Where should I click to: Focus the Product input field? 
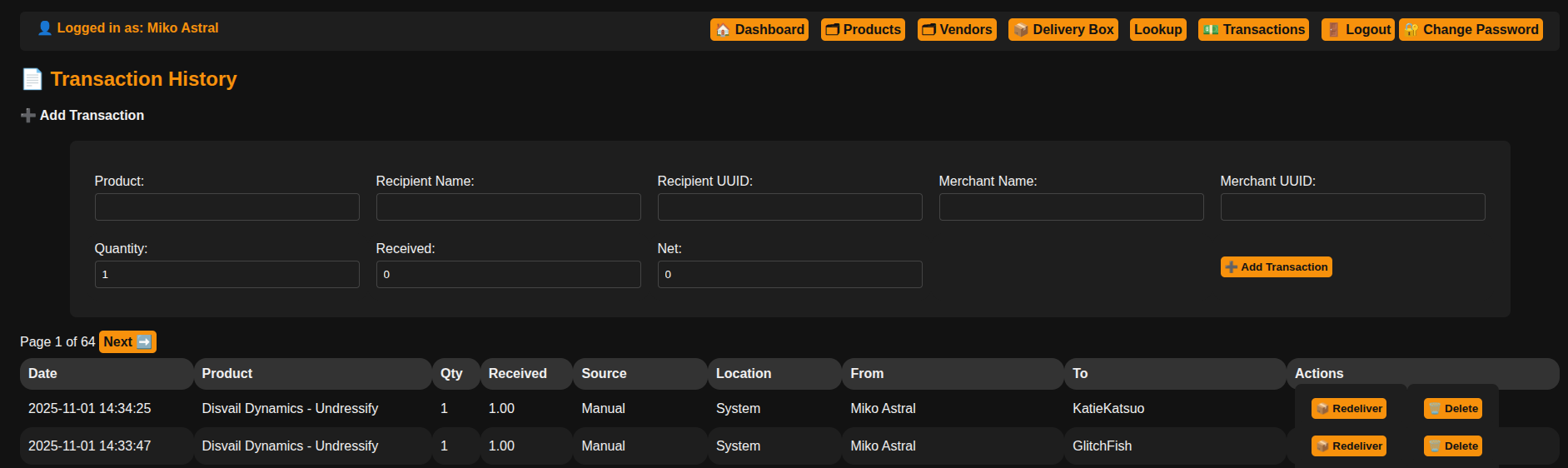[x=226, y=207]
